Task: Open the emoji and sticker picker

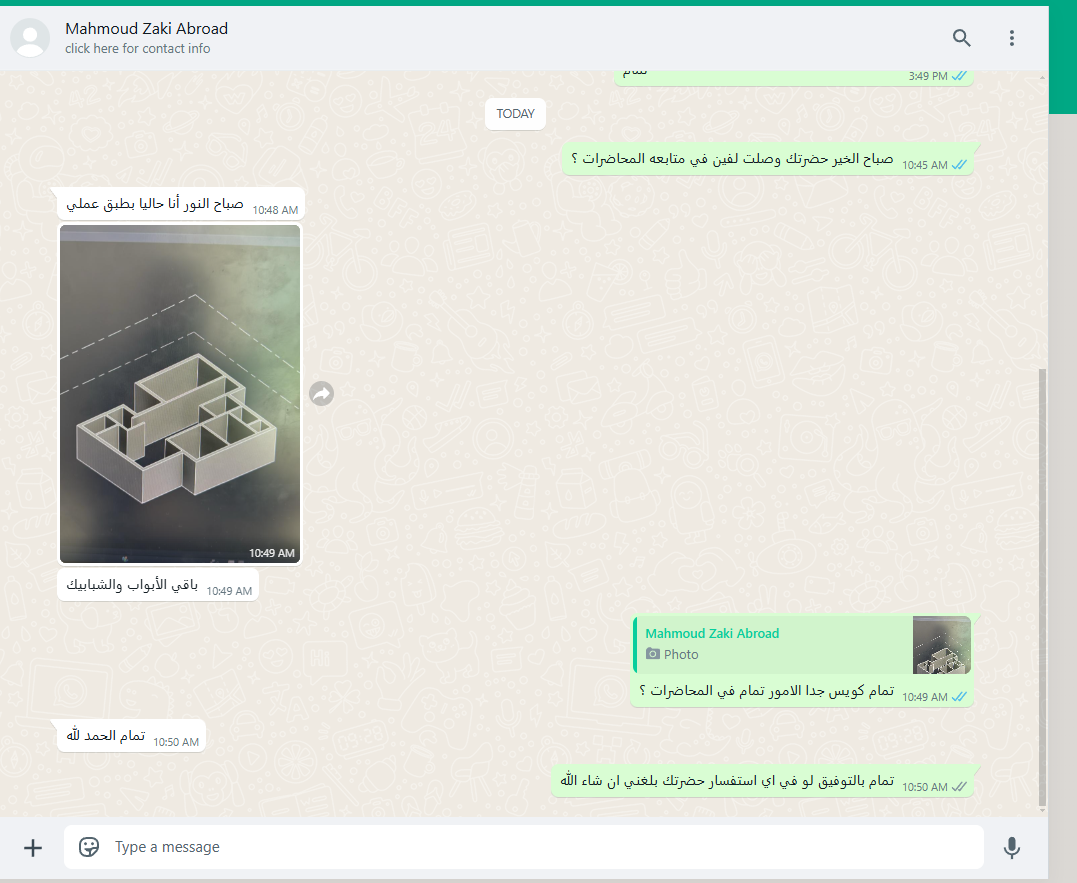Action: tap(89, 847)
